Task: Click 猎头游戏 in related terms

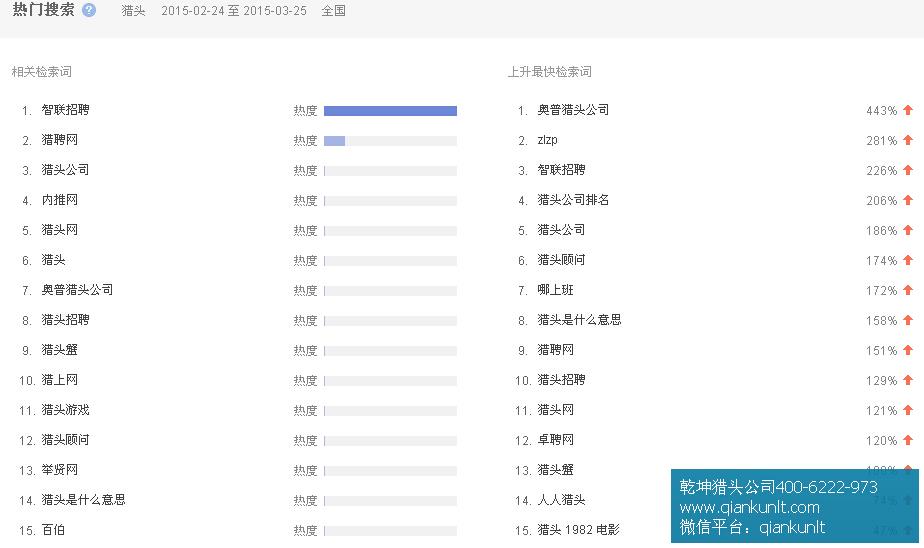Action: click(65, 410)
